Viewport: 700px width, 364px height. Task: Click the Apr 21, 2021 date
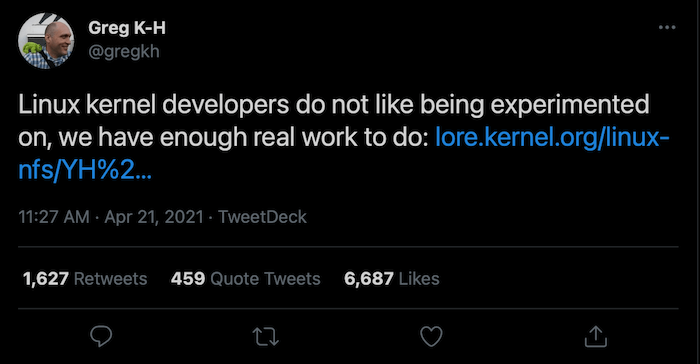click(x=154, y=217)
